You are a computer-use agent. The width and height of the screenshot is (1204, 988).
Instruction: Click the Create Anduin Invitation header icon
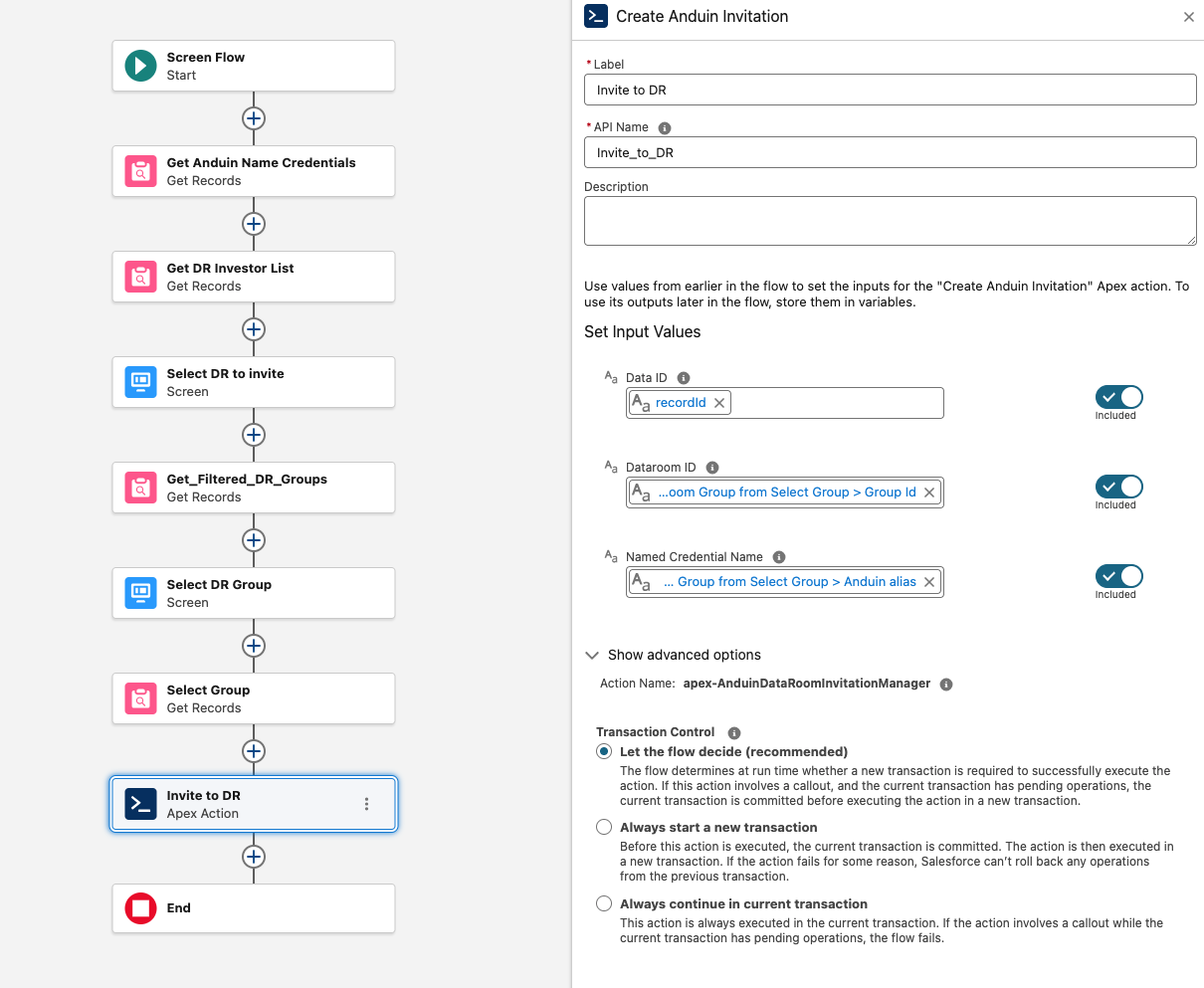point(596,16)
